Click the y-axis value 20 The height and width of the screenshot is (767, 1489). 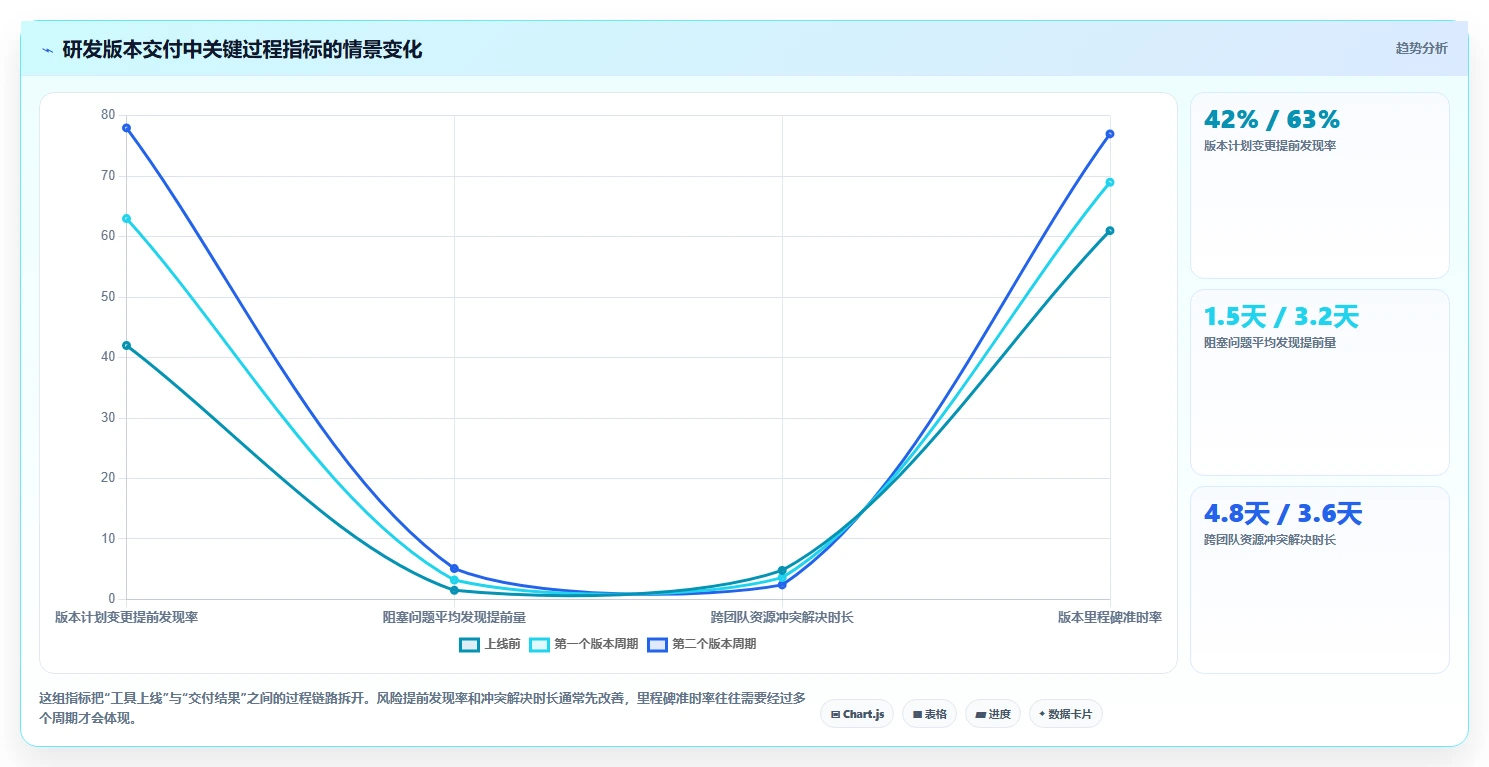pos(108,478)
